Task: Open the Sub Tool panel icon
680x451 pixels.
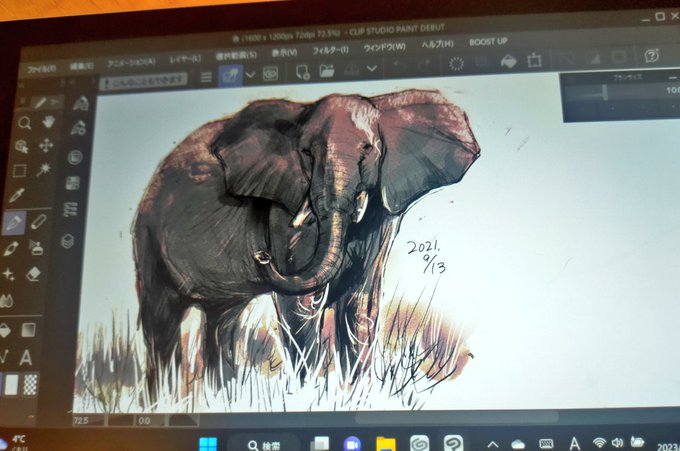Action: [81, 104]
